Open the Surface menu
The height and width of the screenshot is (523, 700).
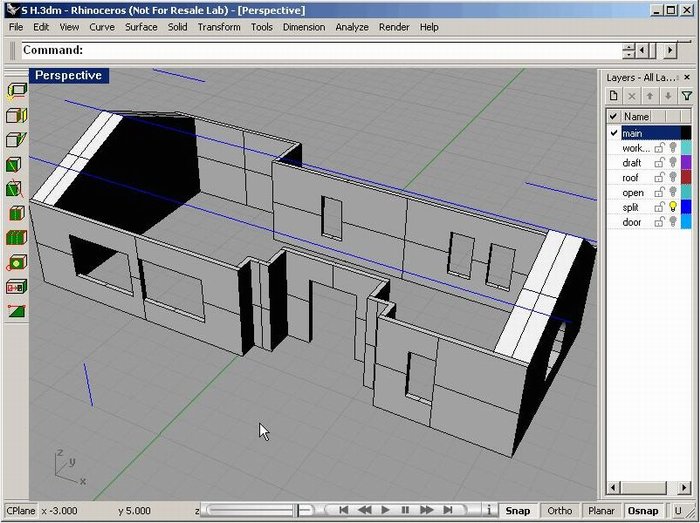point(140,27)
